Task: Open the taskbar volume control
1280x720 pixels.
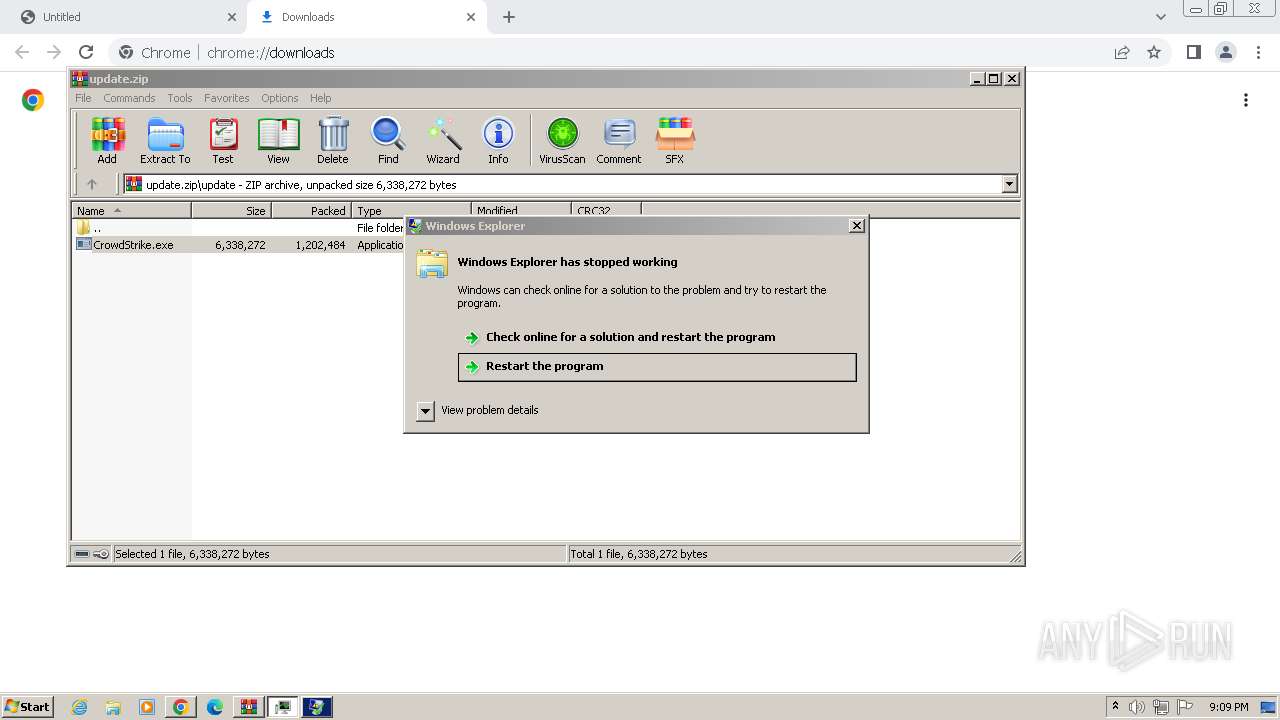Action: coord(1137,707)
